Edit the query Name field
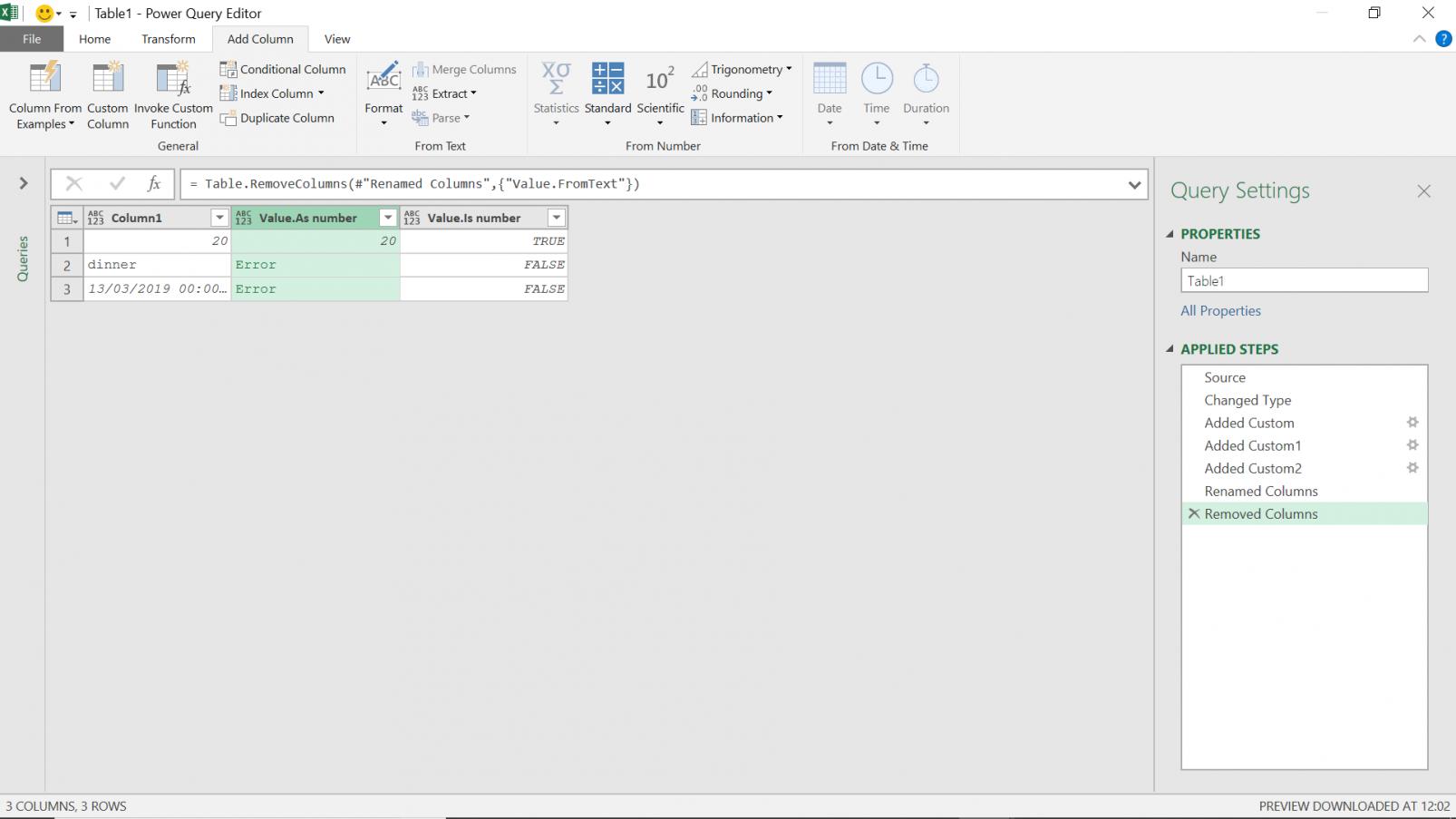The height and width of the screenshot is (819, 1456). click(x=1305, y=280)
